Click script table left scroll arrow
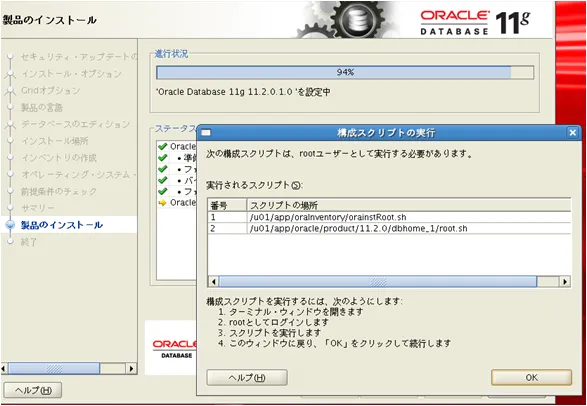This screenshot has width=587, height=406. click(x=213, y=281)
